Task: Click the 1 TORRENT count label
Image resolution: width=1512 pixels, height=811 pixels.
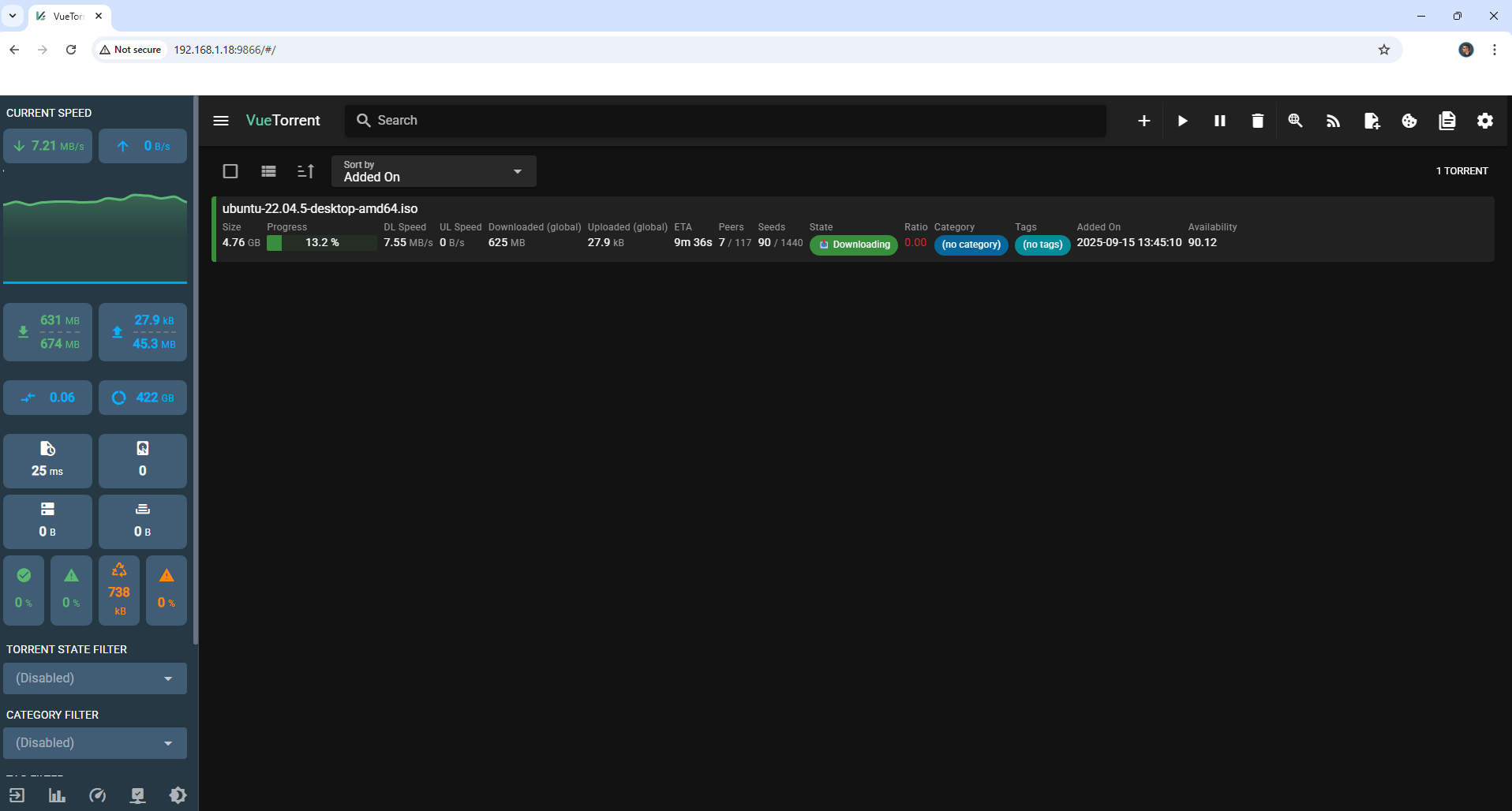Action: [x=1461, y=171]
